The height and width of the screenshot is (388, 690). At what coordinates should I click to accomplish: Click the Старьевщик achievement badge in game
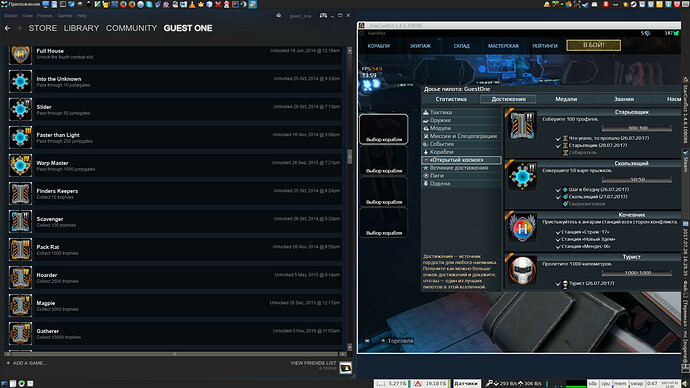(522, 125)
